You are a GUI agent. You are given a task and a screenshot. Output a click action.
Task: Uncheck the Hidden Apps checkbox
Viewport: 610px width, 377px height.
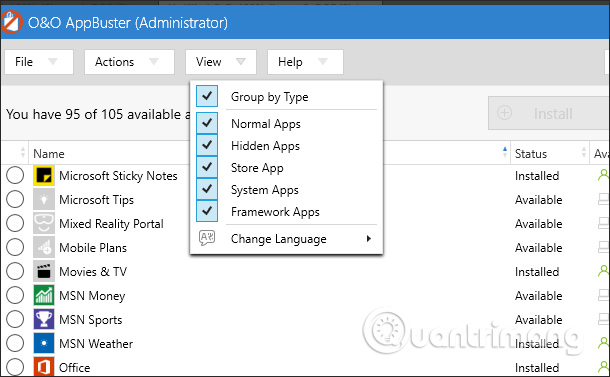207,145
